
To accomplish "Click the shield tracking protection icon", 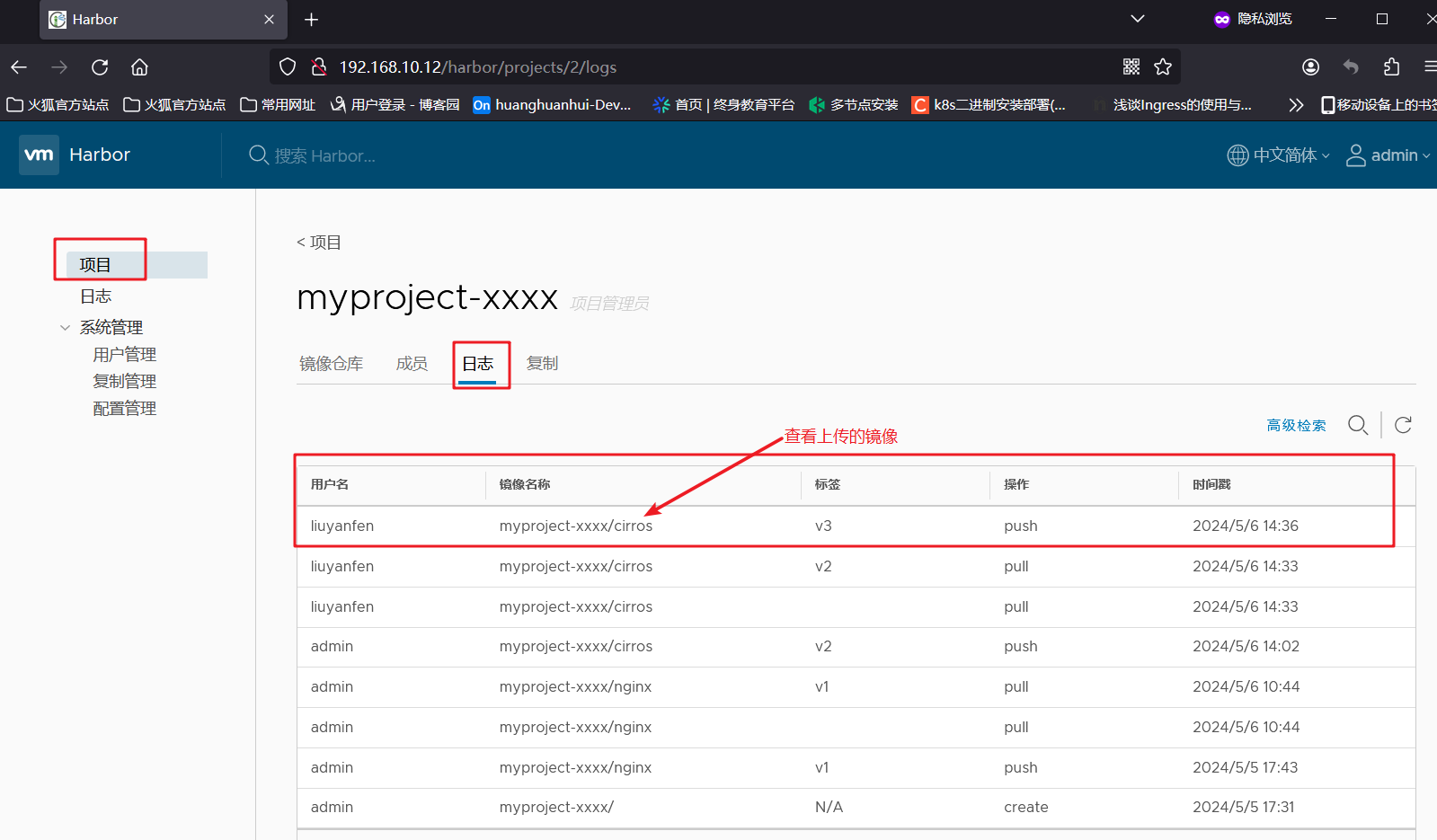I will pos(288,67).
